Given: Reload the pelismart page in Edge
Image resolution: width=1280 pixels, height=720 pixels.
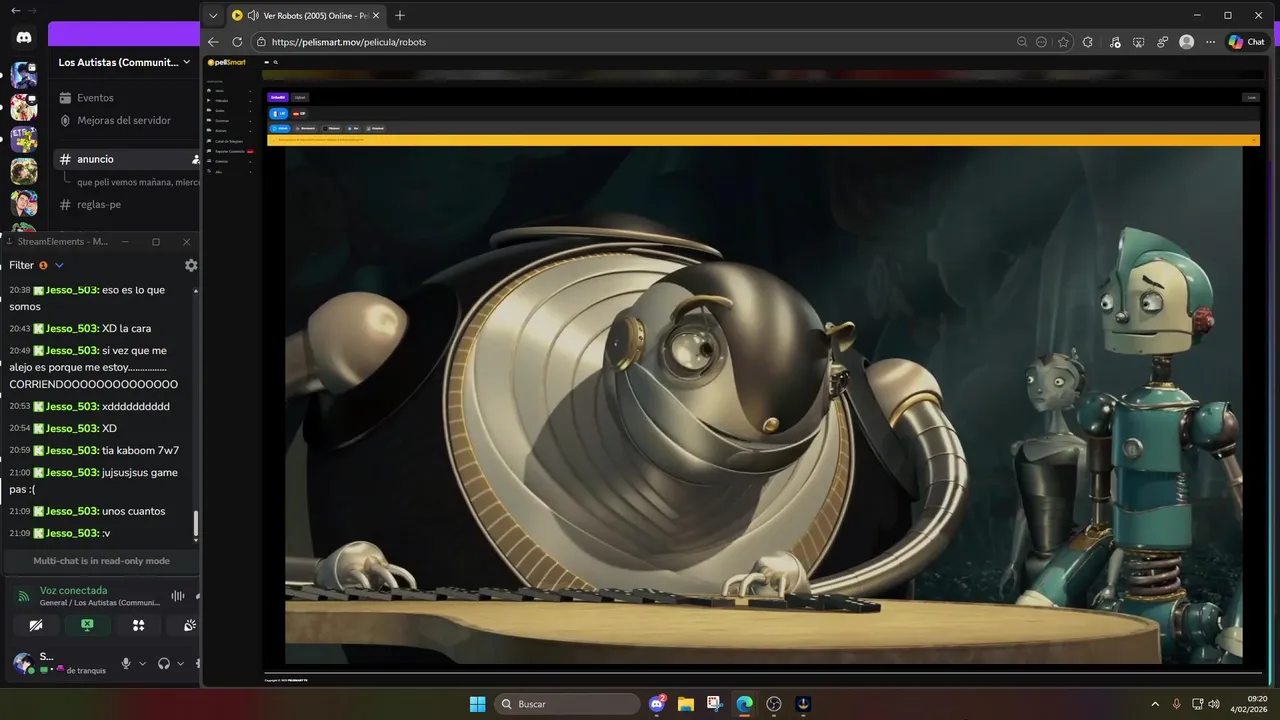Looking at the screenshot, I should click(x=237, y=42).
